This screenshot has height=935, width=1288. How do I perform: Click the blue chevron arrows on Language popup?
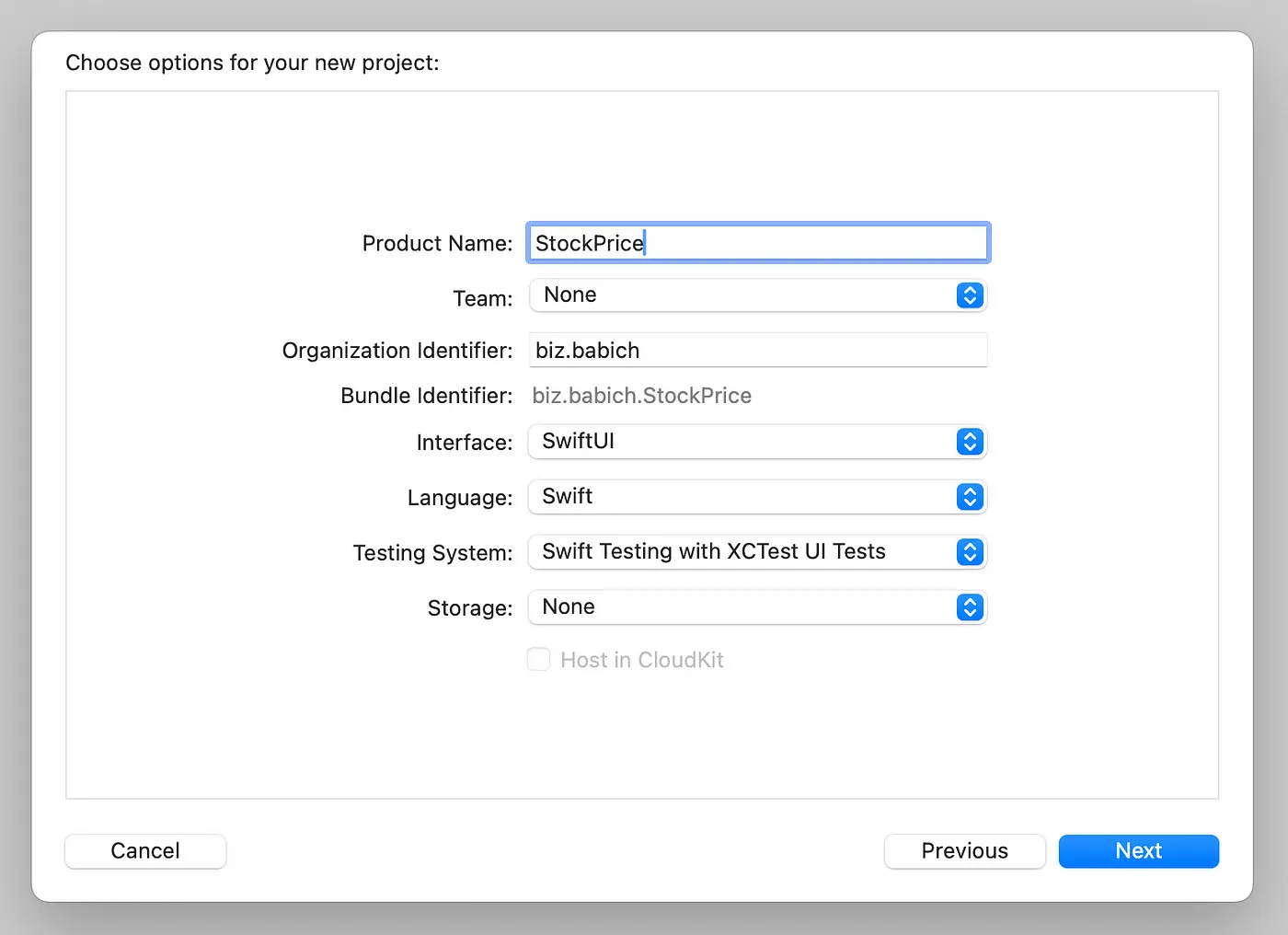click(x=970, y=497)
